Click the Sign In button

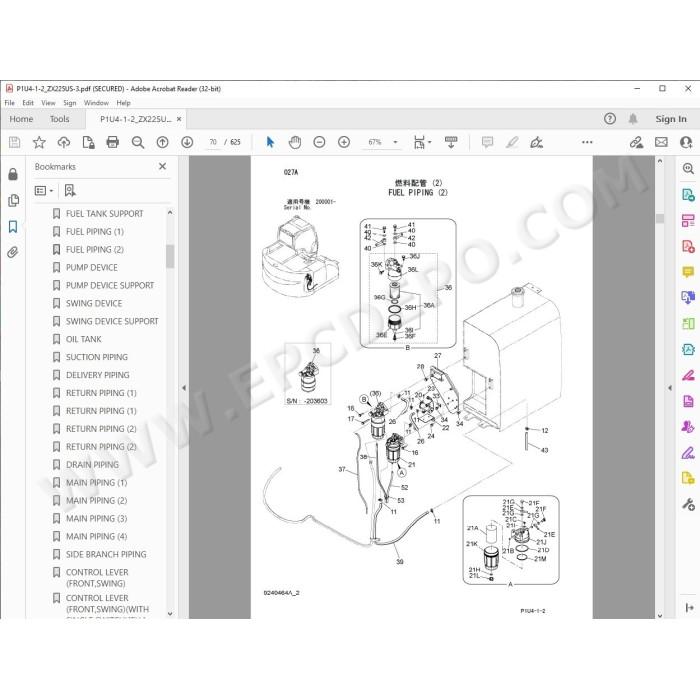pos(671,119)
